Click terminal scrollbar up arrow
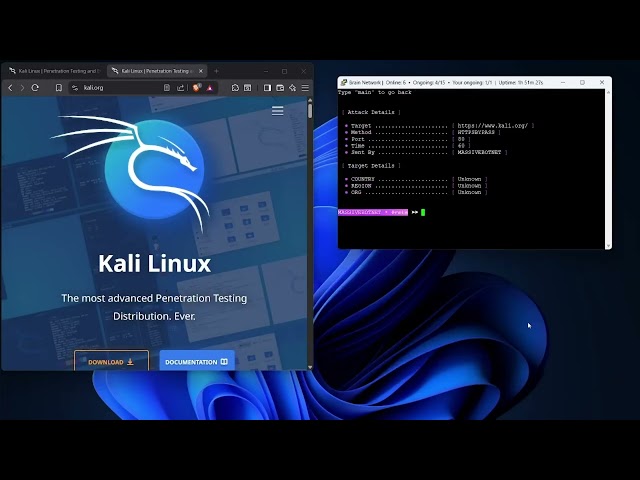 [x=608, y=93]
